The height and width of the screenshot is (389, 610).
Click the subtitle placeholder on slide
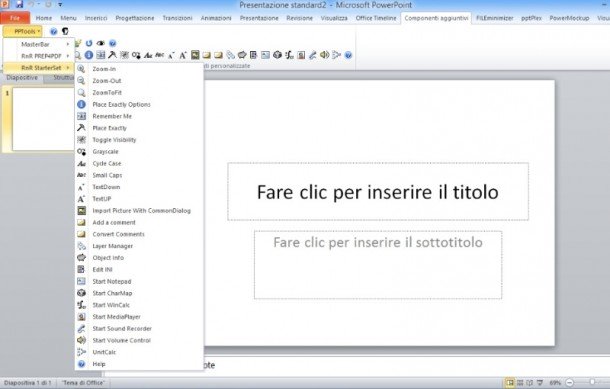point(378,265)
